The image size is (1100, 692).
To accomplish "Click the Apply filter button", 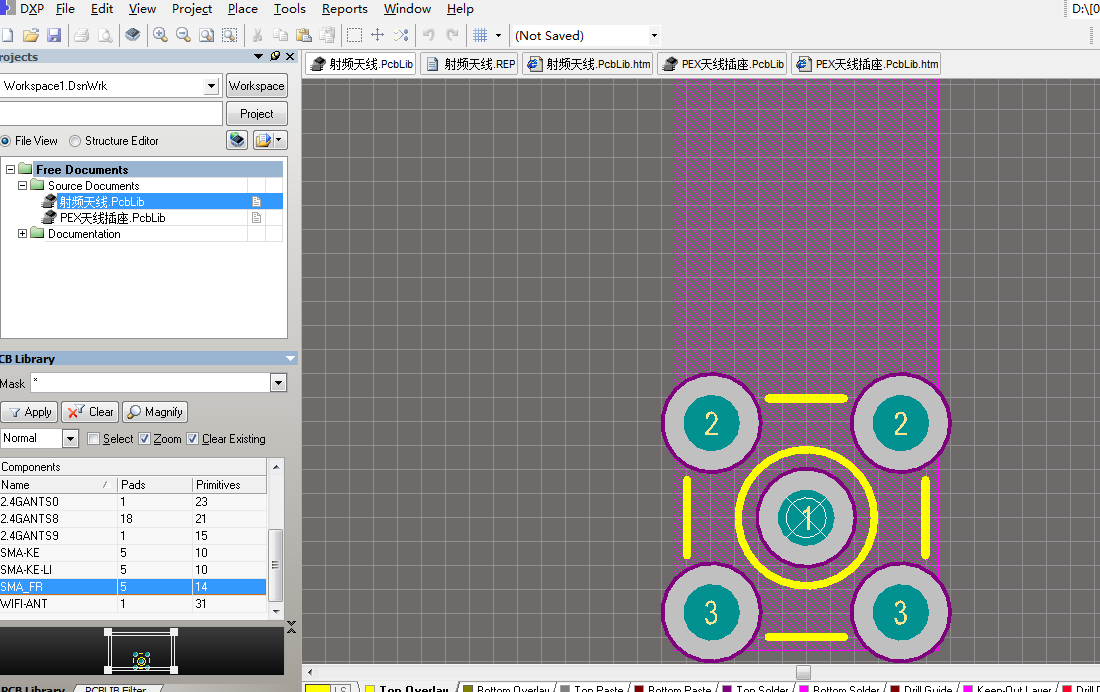I will tap(29, 412).
